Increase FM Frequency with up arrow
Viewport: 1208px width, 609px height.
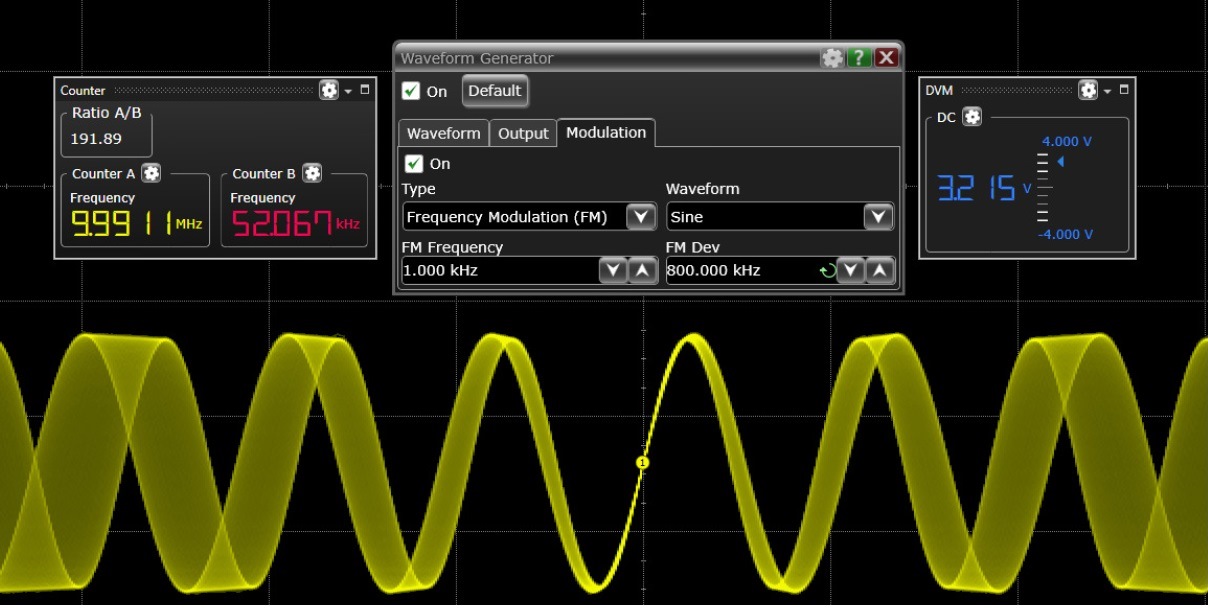click(x=642, y=270)
